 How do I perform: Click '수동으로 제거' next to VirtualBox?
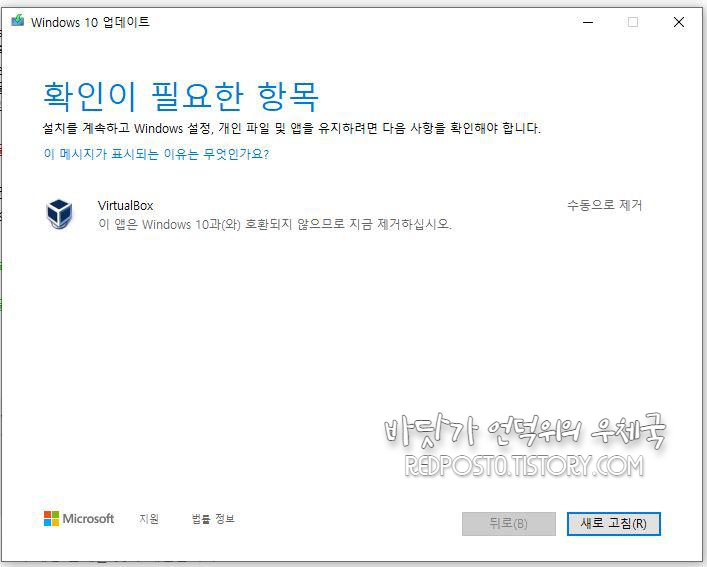pyautogui.click(x=605, y=205)
